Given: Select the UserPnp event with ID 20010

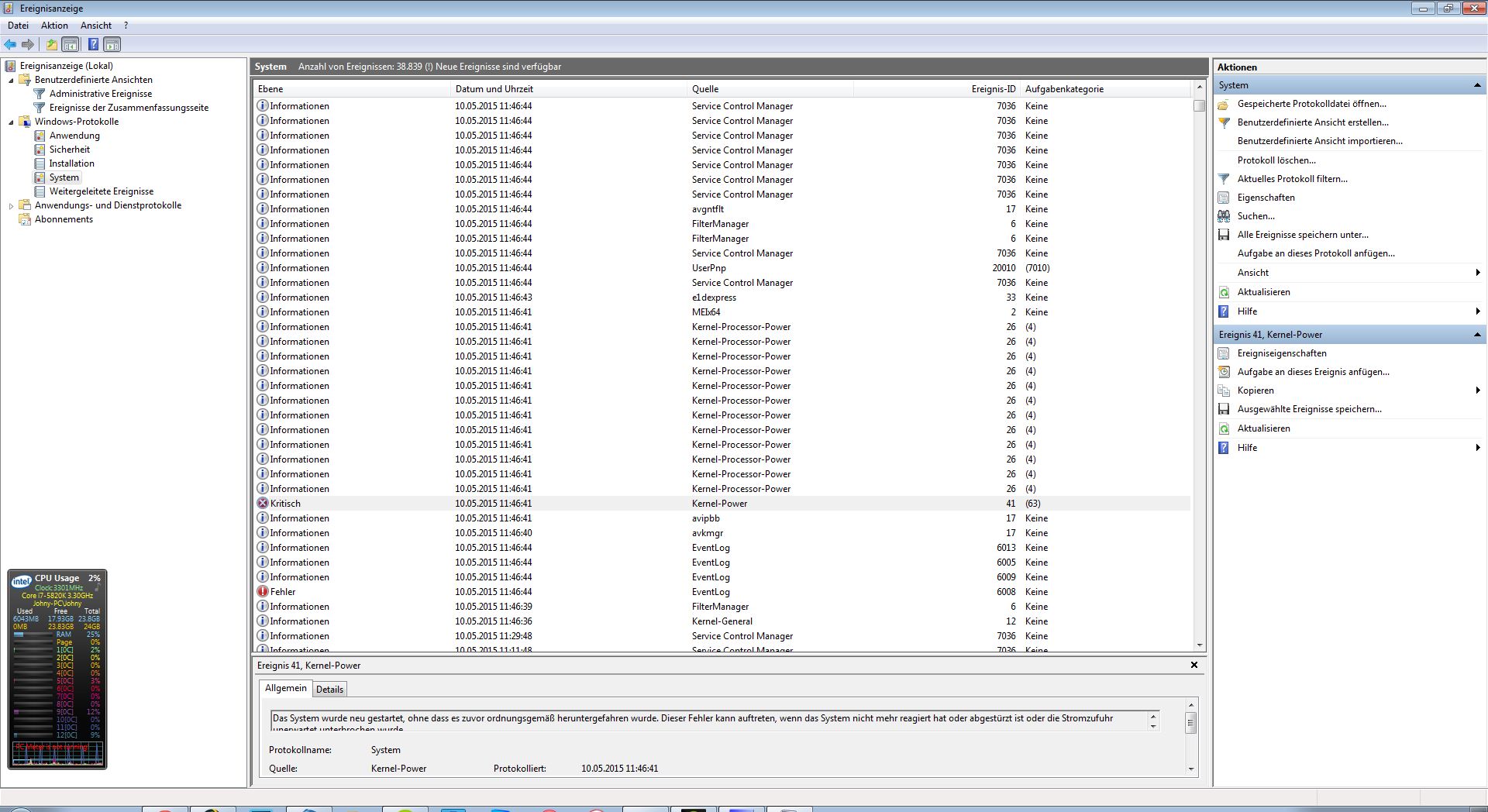Looking at the screenshot, I should point(722,268).
